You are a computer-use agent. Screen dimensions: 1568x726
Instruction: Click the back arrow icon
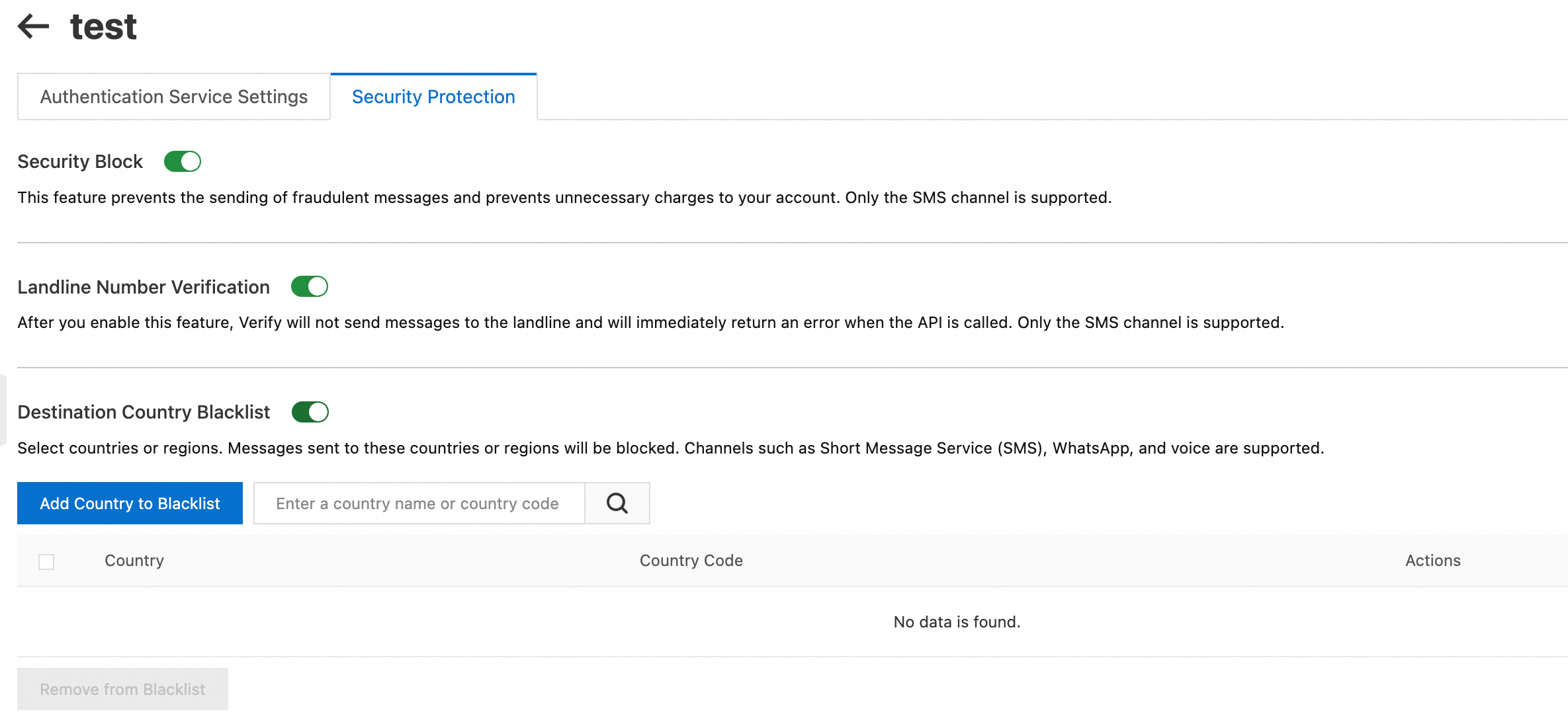tap(33, 26)
